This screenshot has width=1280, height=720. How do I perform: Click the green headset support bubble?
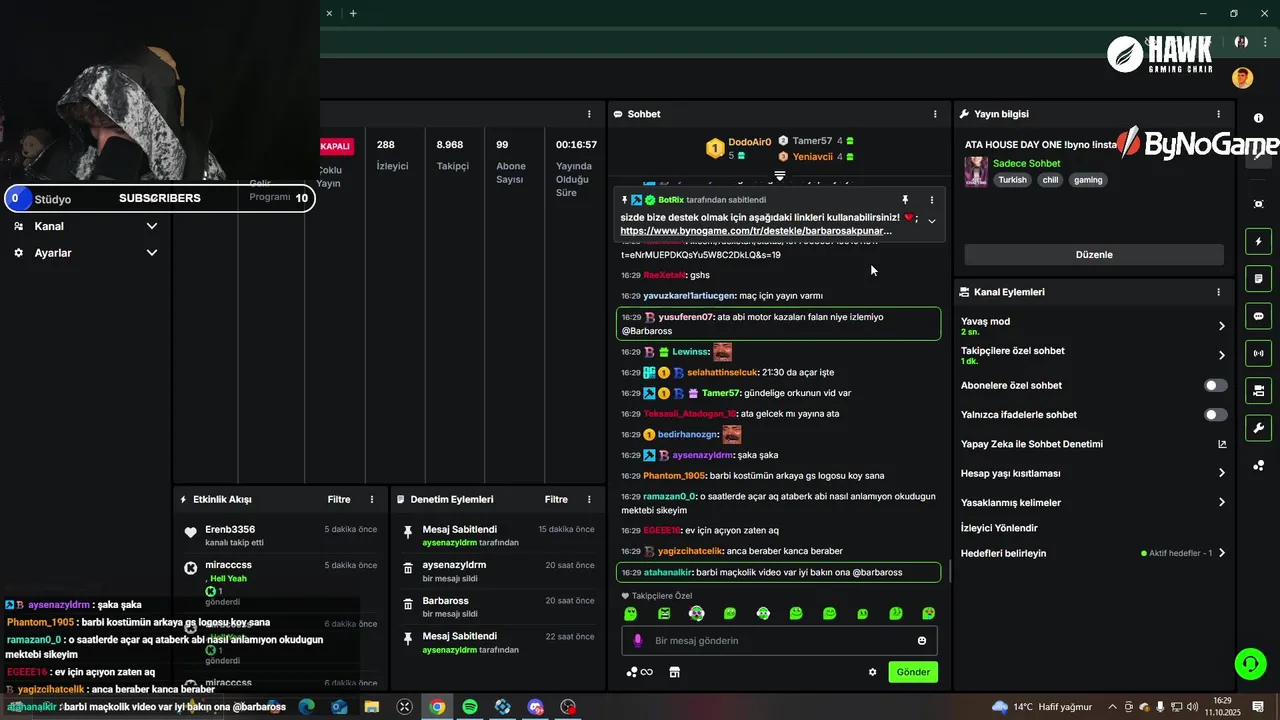pyautogui.click(x=1250, y=663)
